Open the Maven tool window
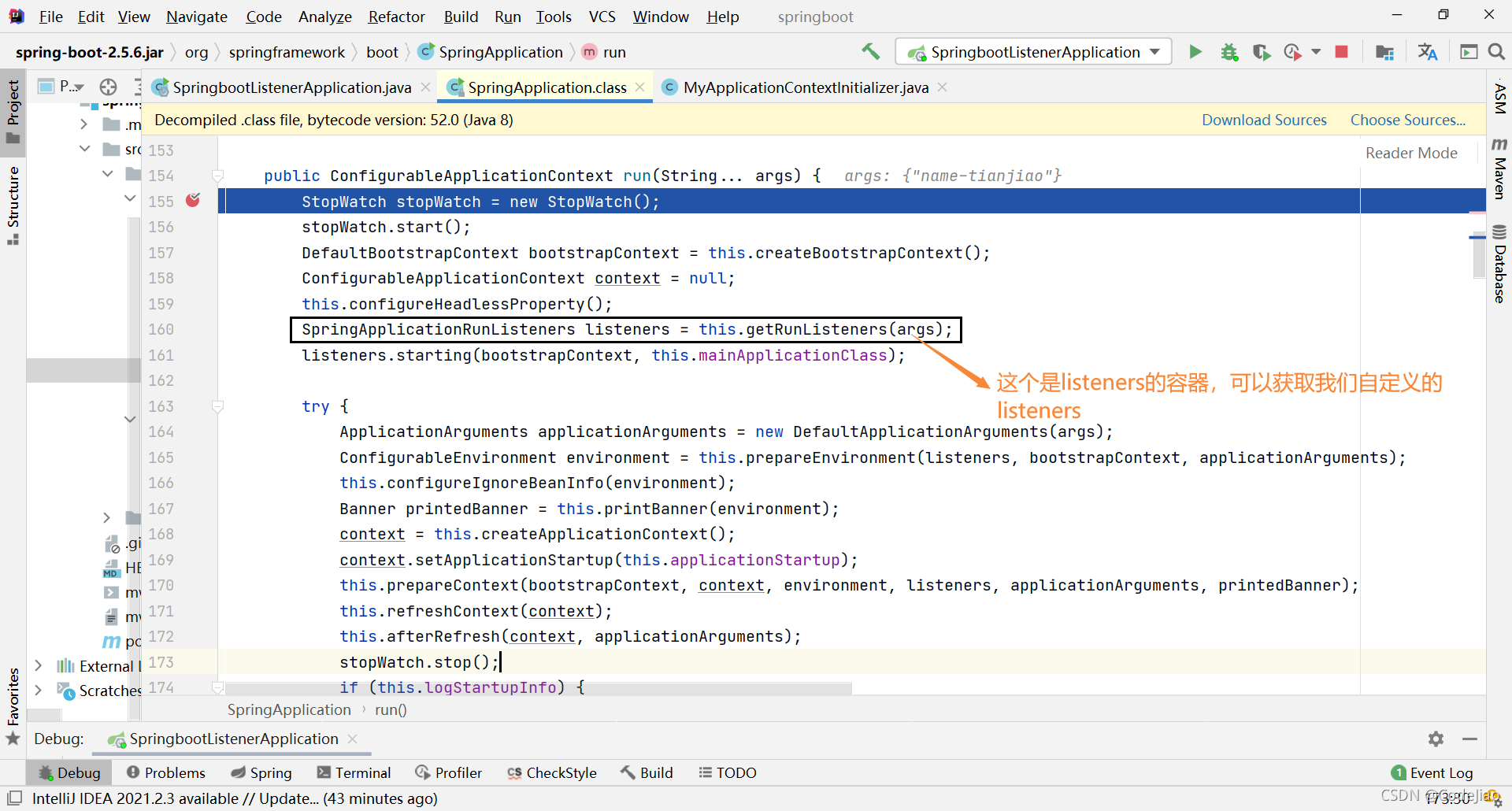This screenshot has height=811, width=1512. tap(1499, 168)
